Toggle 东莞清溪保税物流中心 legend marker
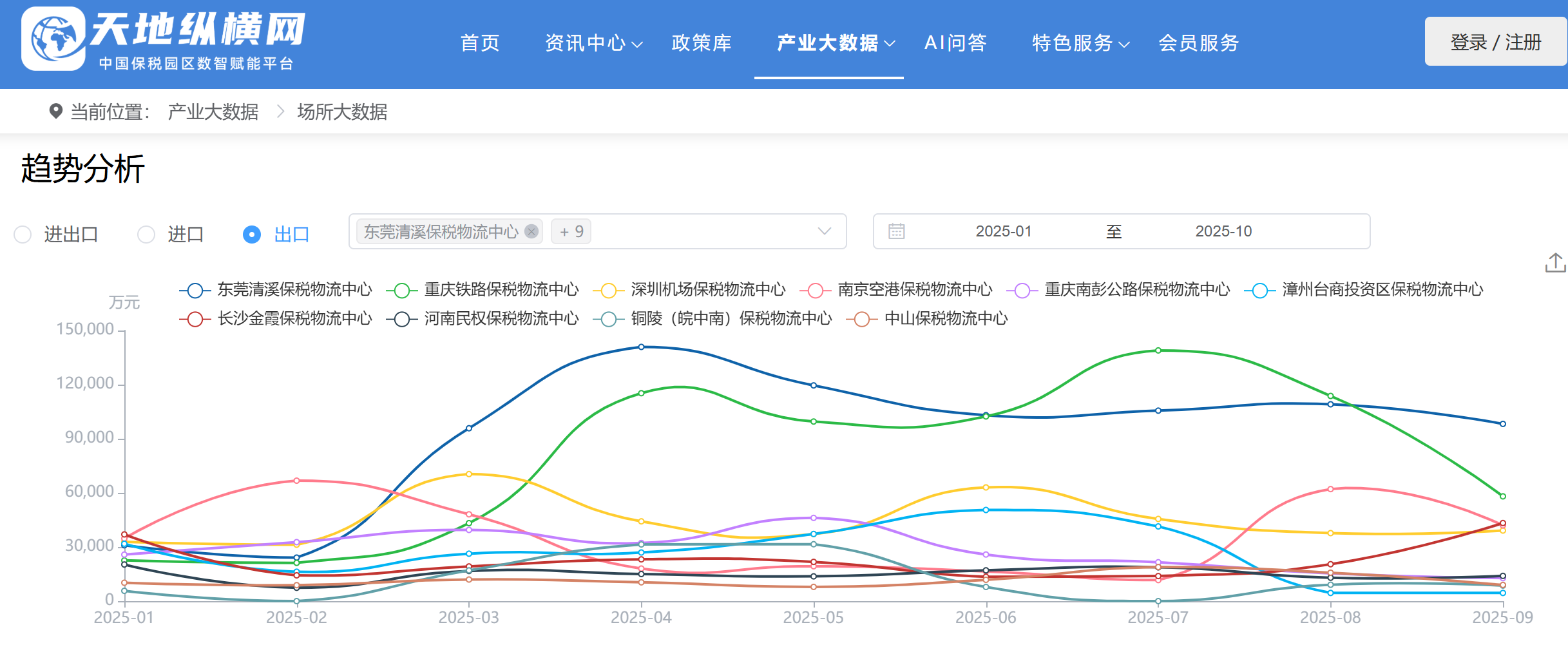 pyautogui.click(x=195, y=291)
